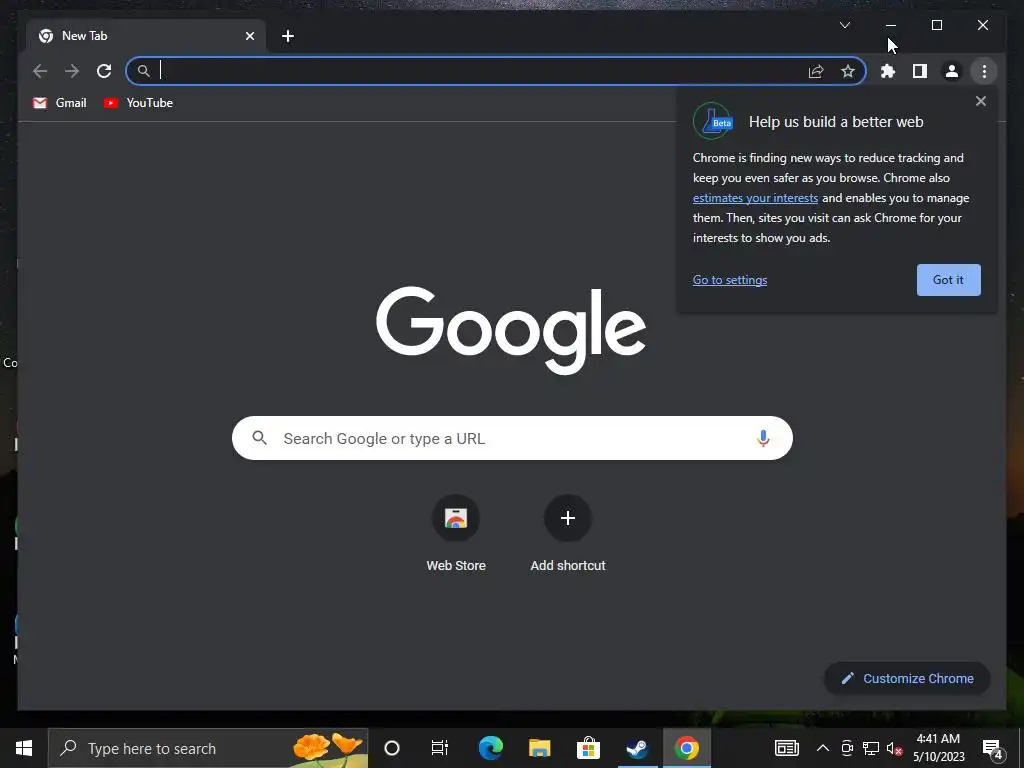This screenshot has height=768, width=1024.
Task: Close the New Tab tab
Action: [x=249, y=36]
